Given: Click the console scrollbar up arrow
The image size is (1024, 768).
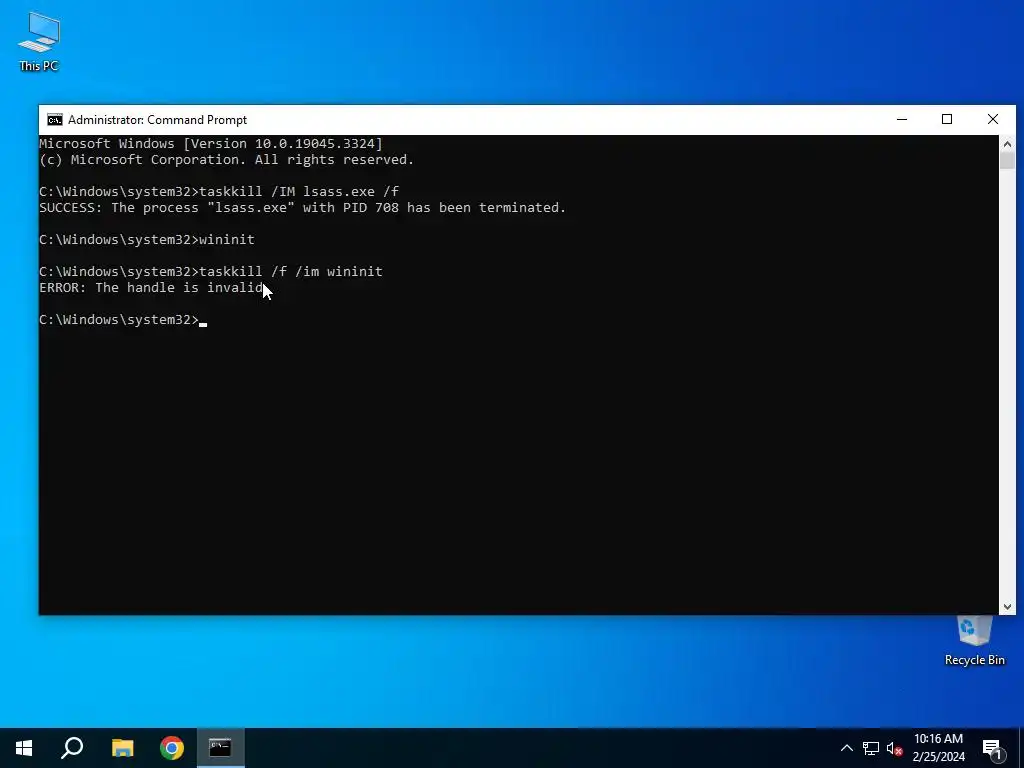Looking at the screenshot, I should pos(1007,144).
